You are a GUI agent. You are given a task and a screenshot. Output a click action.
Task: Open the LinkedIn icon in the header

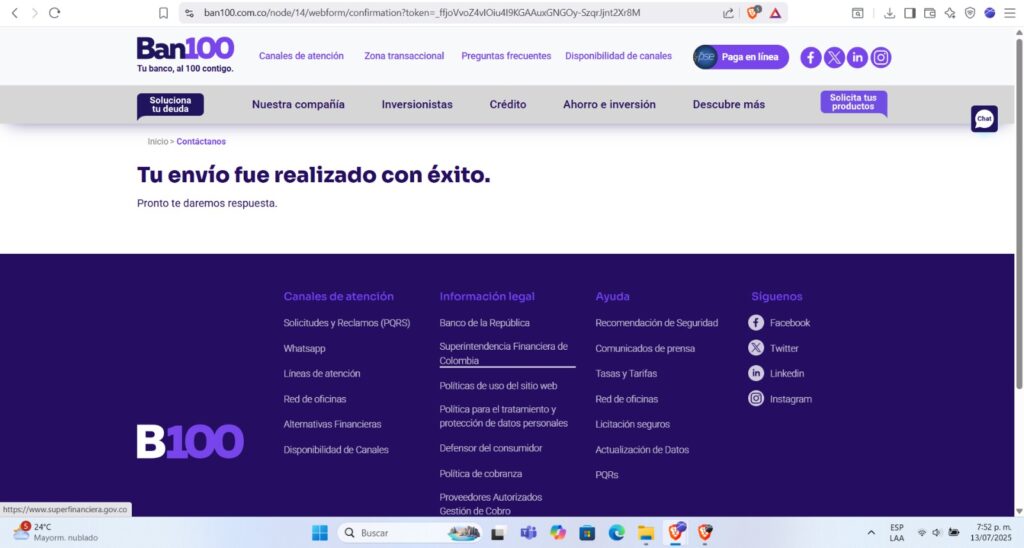[x=857, y=57]
